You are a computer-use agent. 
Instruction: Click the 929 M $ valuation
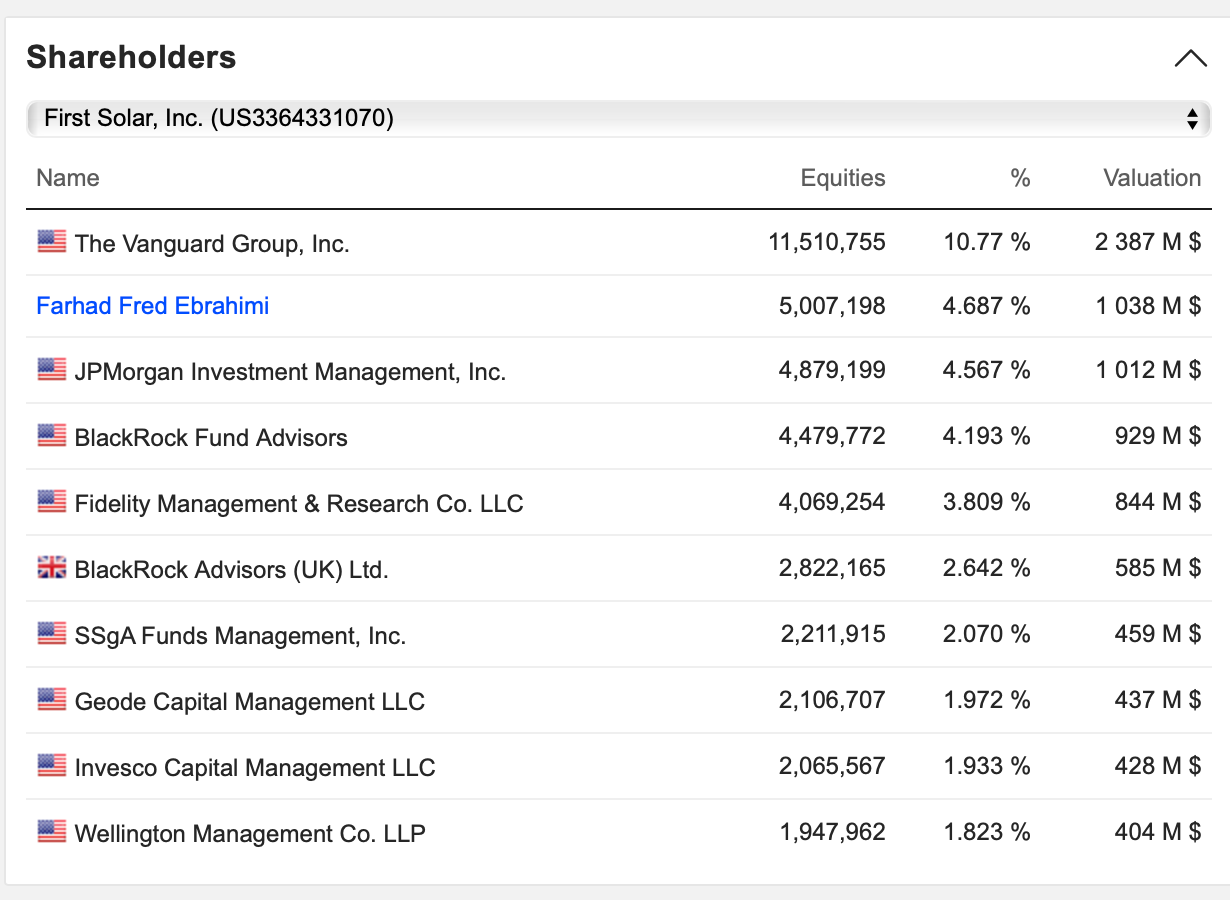[1158, 436]
